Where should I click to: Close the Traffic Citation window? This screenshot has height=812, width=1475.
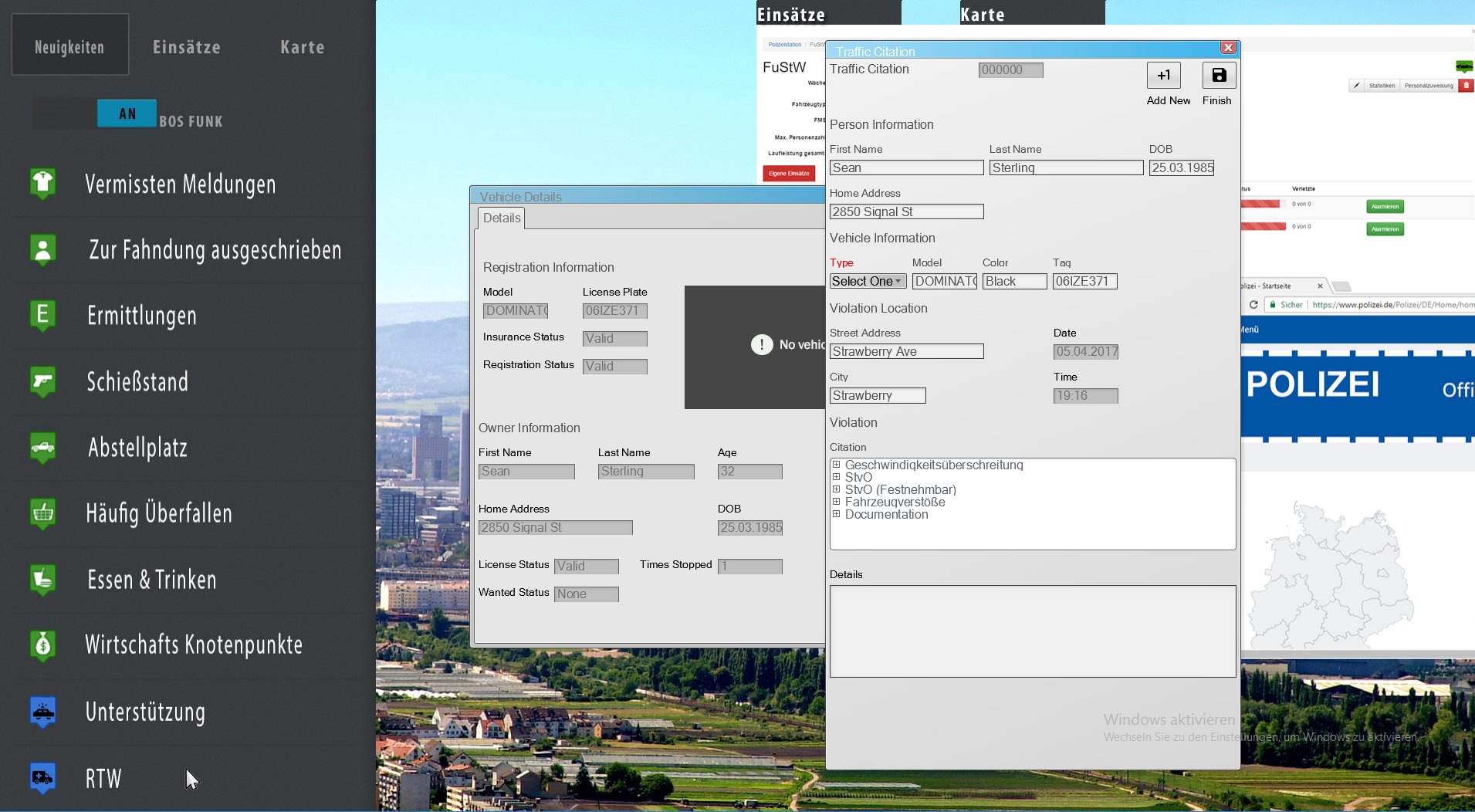(x=1228, y=48)
